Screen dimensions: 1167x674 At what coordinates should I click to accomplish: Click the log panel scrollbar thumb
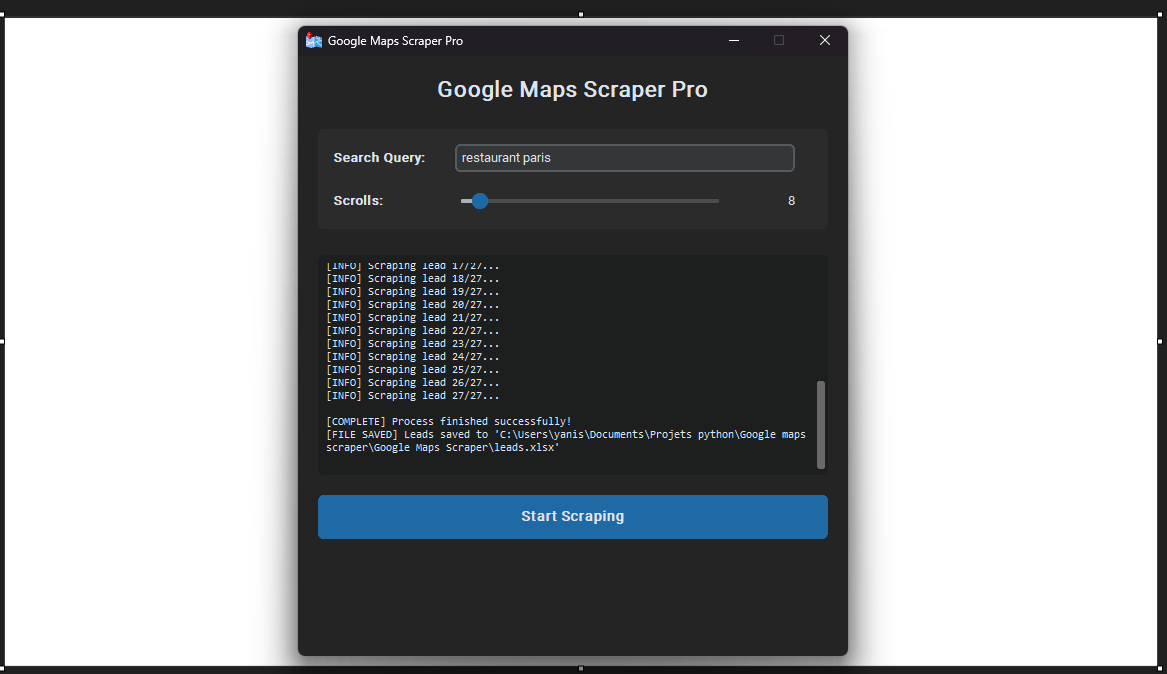(x=821, y=425)
